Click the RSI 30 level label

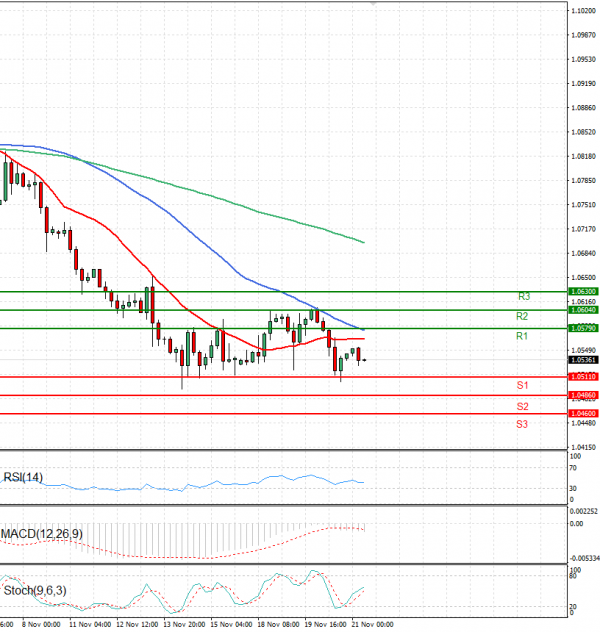click(573, 489)
